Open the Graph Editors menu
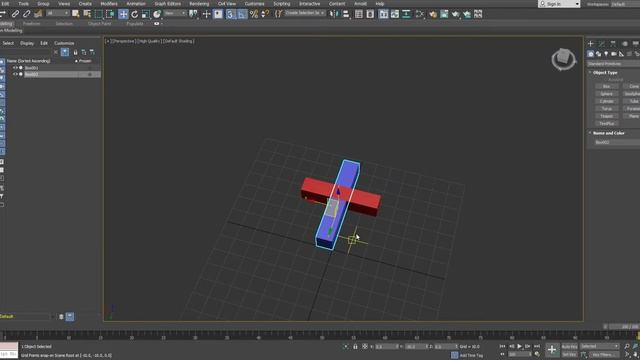 click(167, 4)
